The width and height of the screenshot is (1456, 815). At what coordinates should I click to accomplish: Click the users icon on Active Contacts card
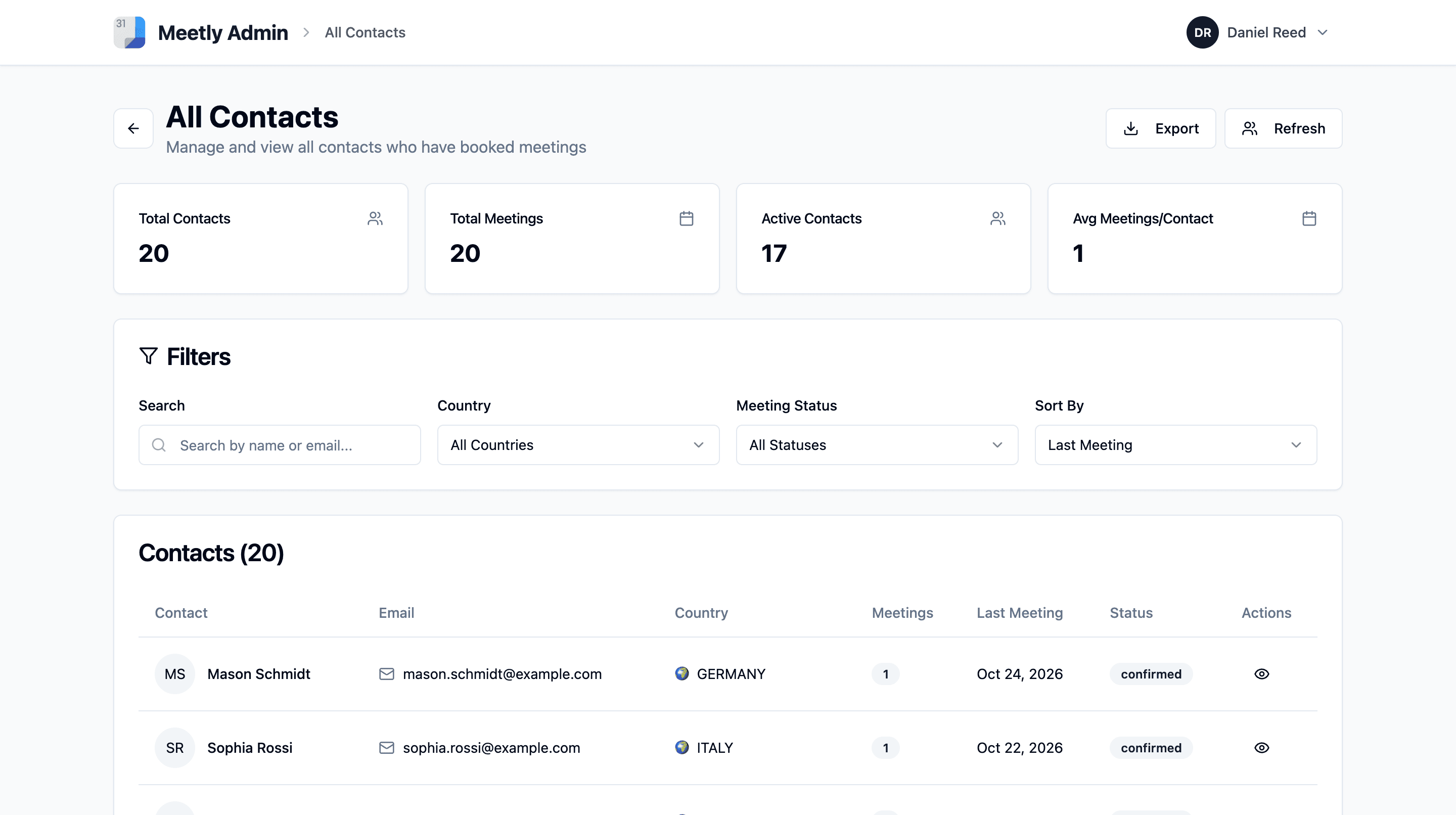998,219
